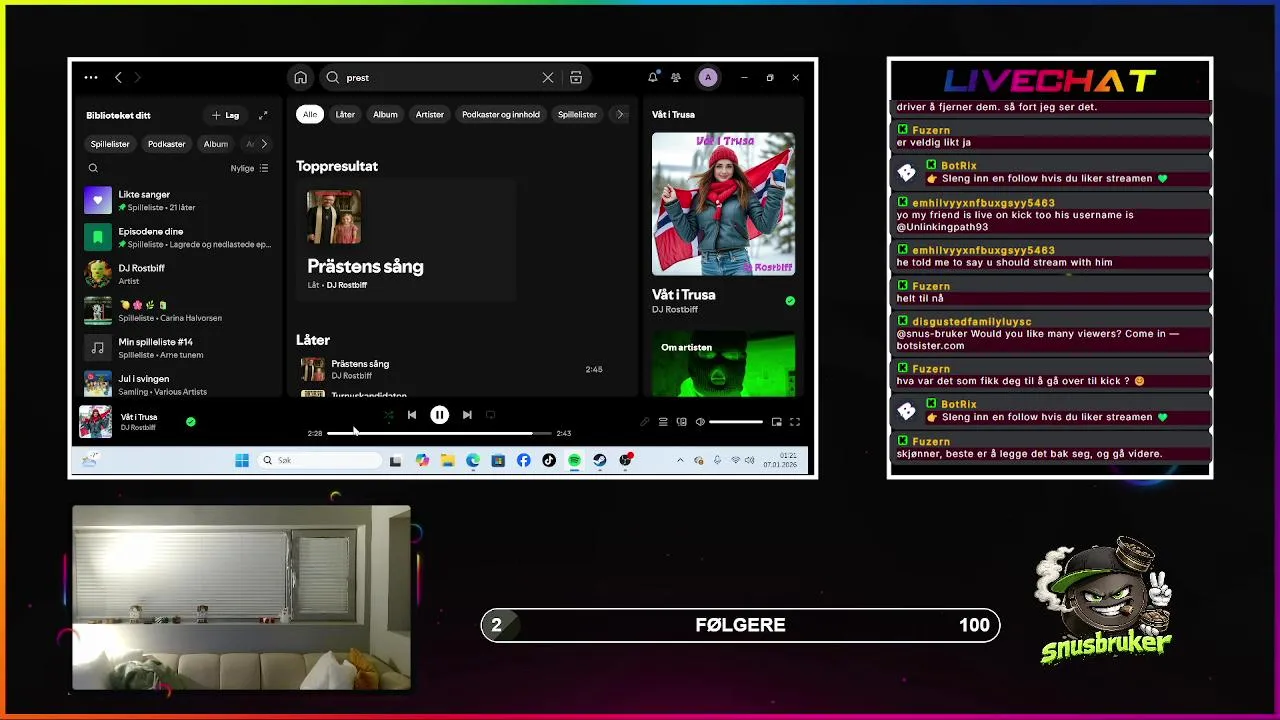
Task: Clear the search text 'prest'
Action: point(548,77)
